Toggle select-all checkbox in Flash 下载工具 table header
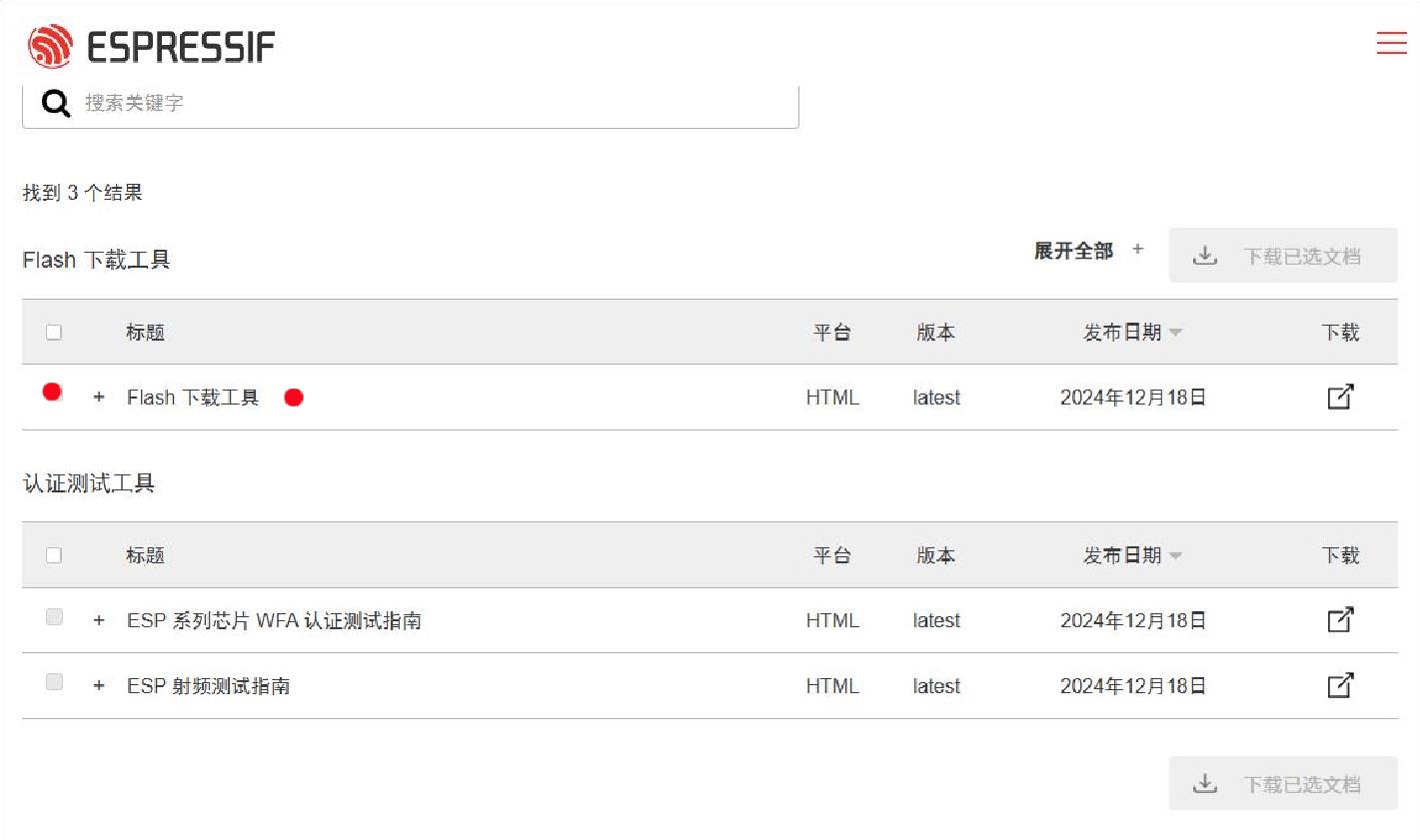Screen dimensions: 1420x840 tap(54, 332)
